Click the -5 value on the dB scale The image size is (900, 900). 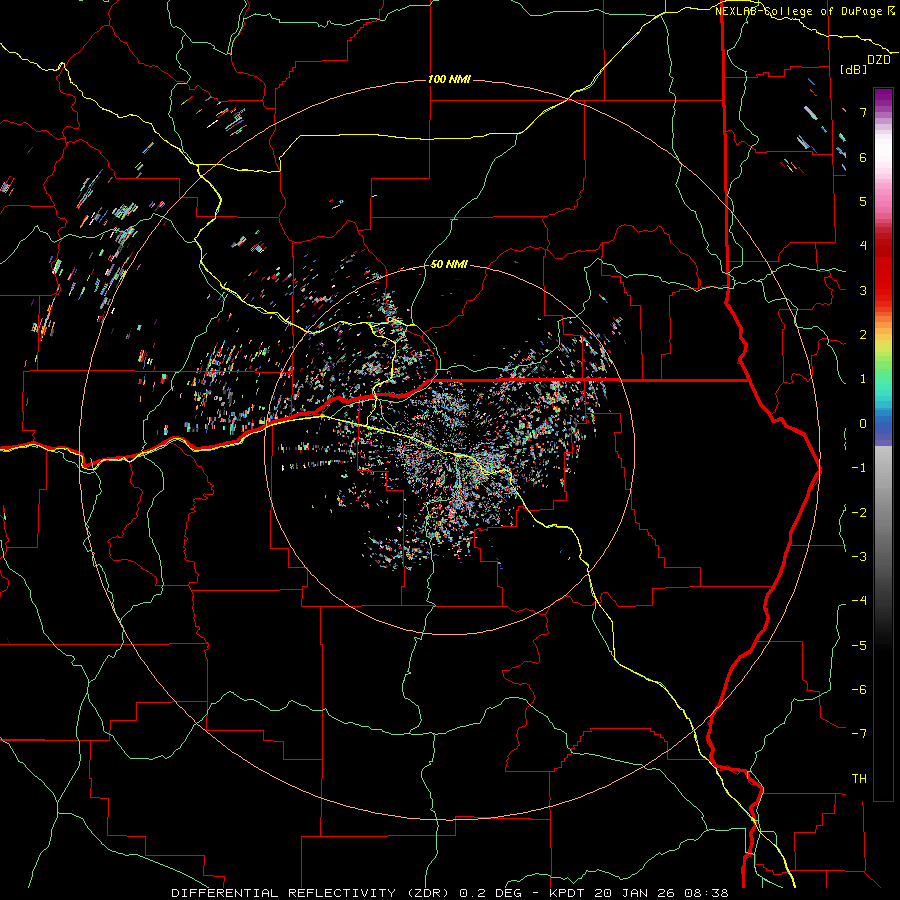859,645
